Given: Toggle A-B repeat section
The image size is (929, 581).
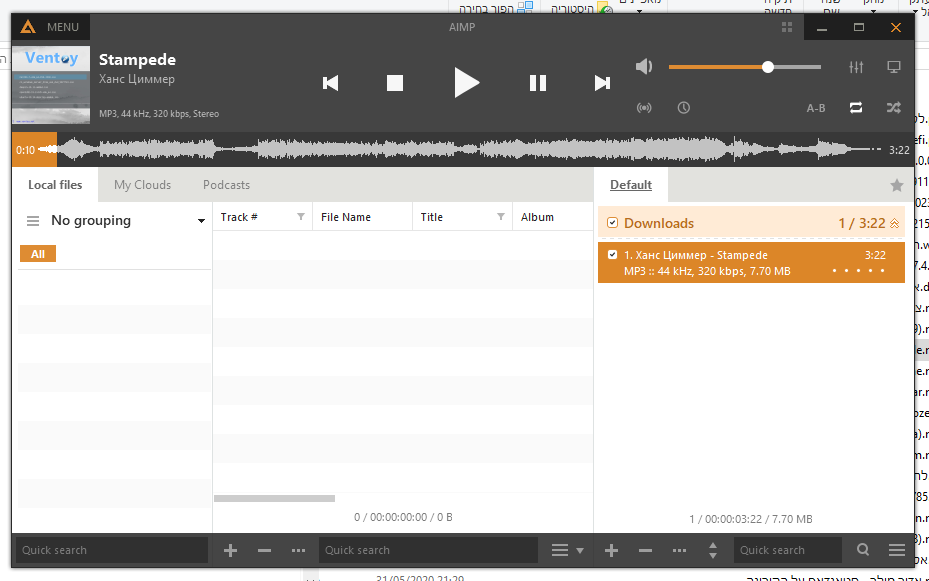Looking at the screenshot, I should pyautogui.click(x=816, y=108).
